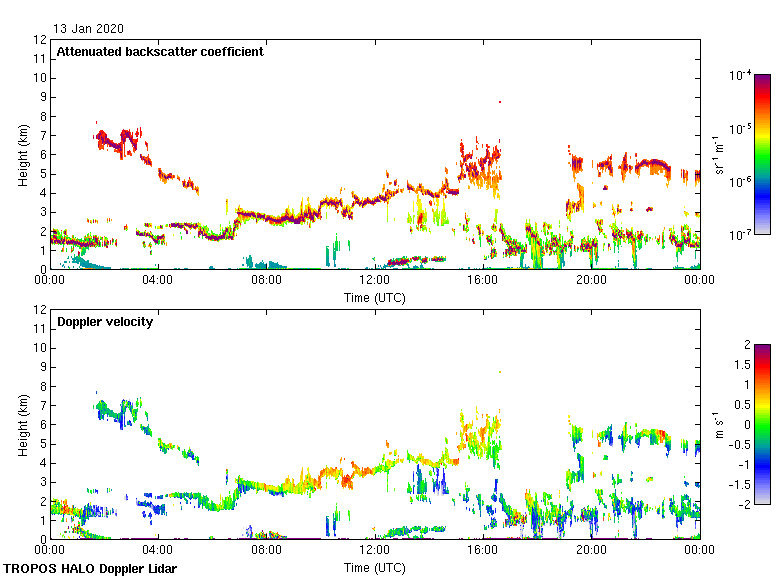Click 'Time (UTC)' label under the backscatter plot
780x580 pixels.
pos(374,297)
